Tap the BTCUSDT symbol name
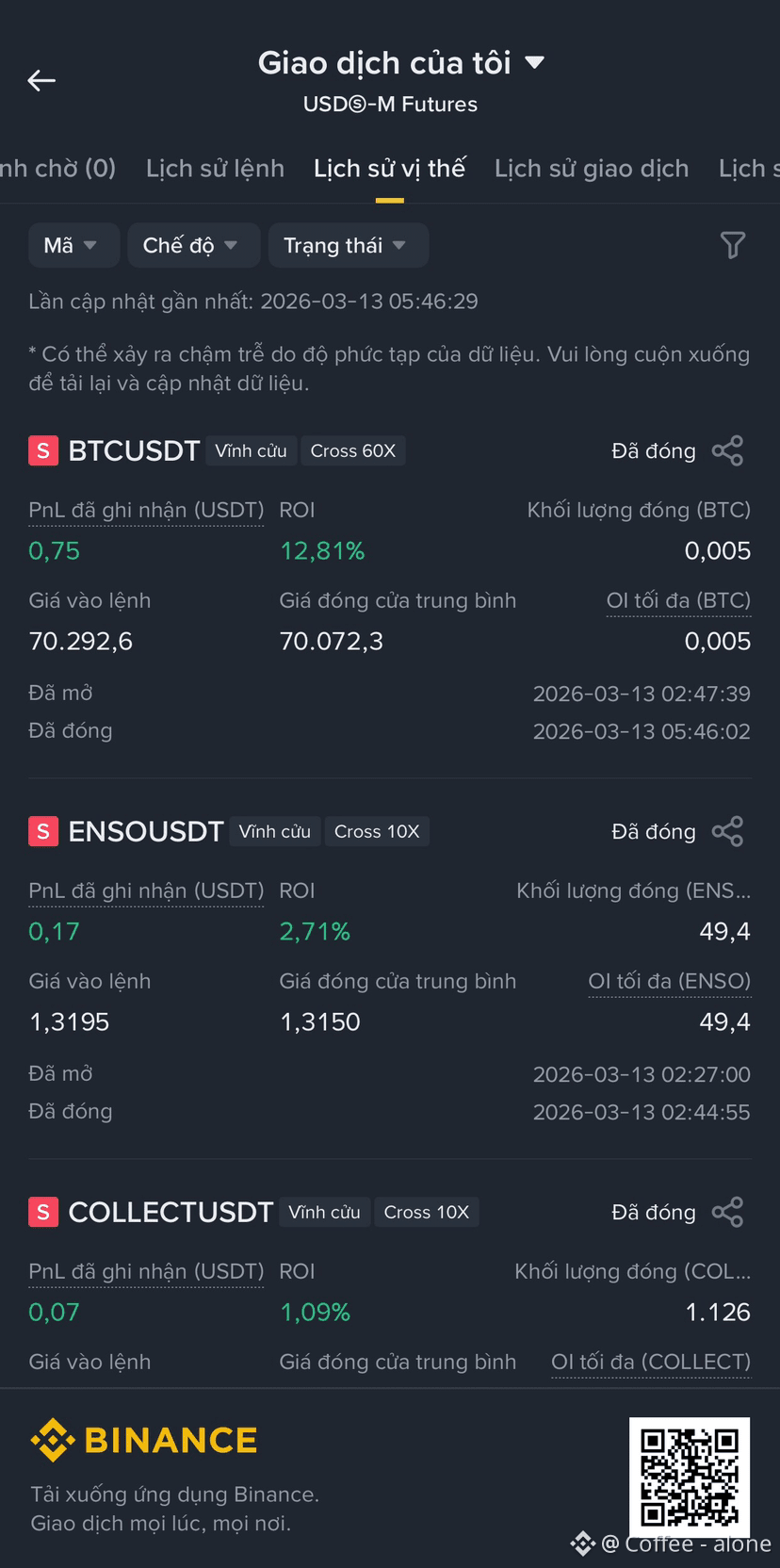This screenshot has width=780, height=1568. (134, 451)
